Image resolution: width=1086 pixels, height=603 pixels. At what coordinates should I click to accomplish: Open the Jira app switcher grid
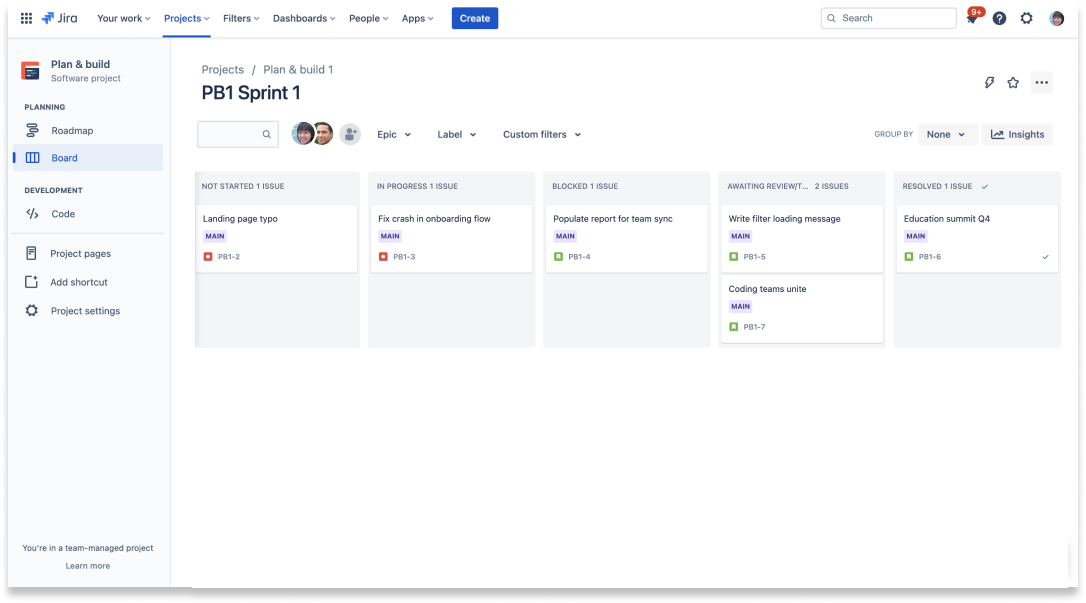[x=24, y=17]
